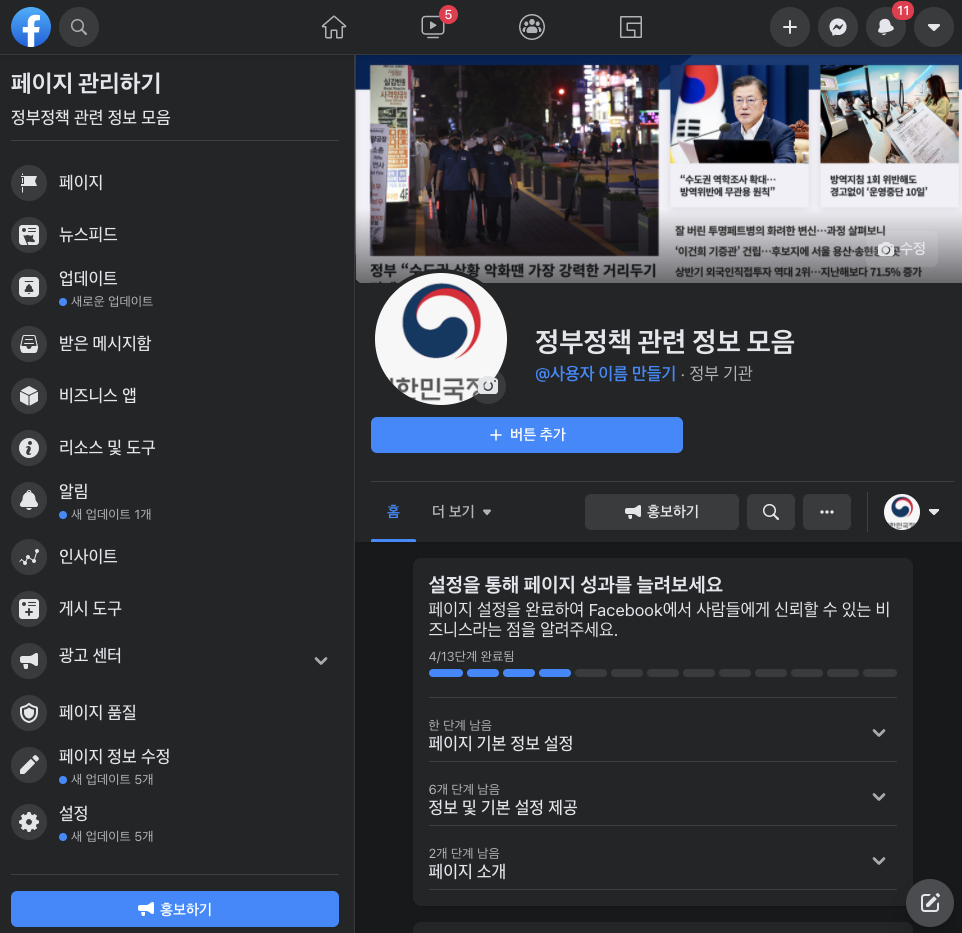This screenshot has width=962, height=933.
Task: Click the gray 홍보하기 button in page tabs
Action: point(661,512)
